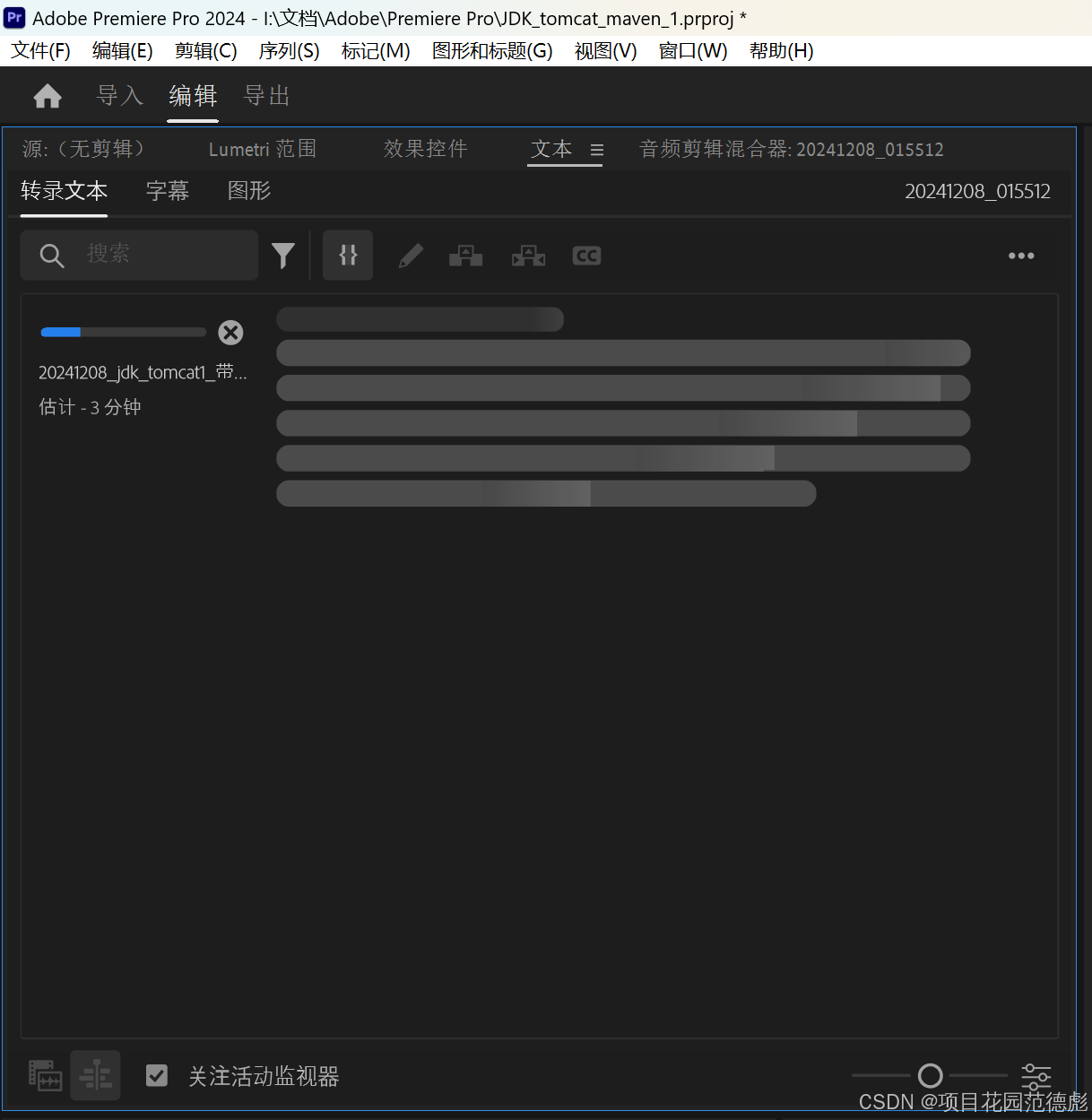Click the Premiere Pro app icon in title bar

point(14,18)
